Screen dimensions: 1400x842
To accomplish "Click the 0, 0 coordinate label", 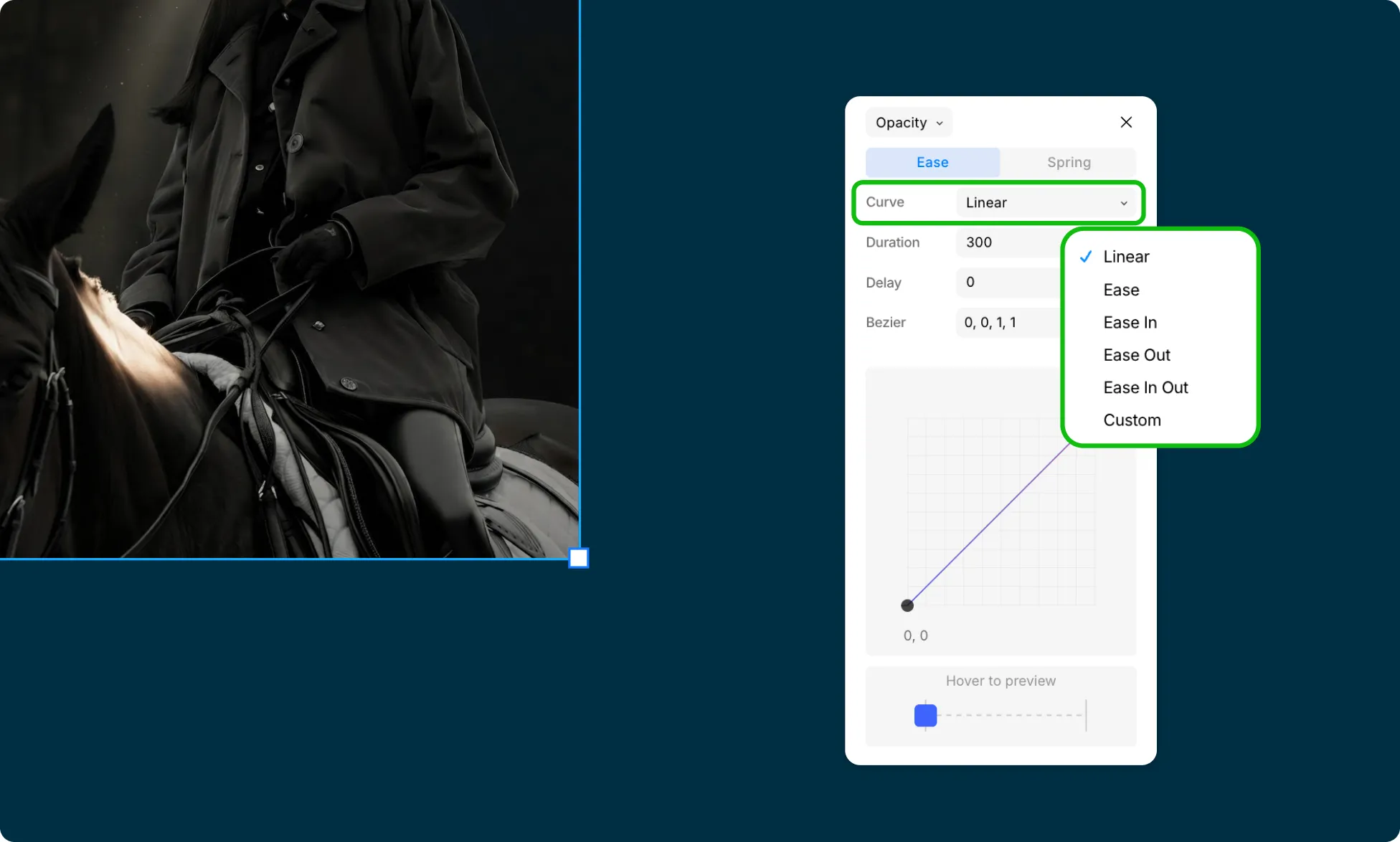I will point(915,635).
